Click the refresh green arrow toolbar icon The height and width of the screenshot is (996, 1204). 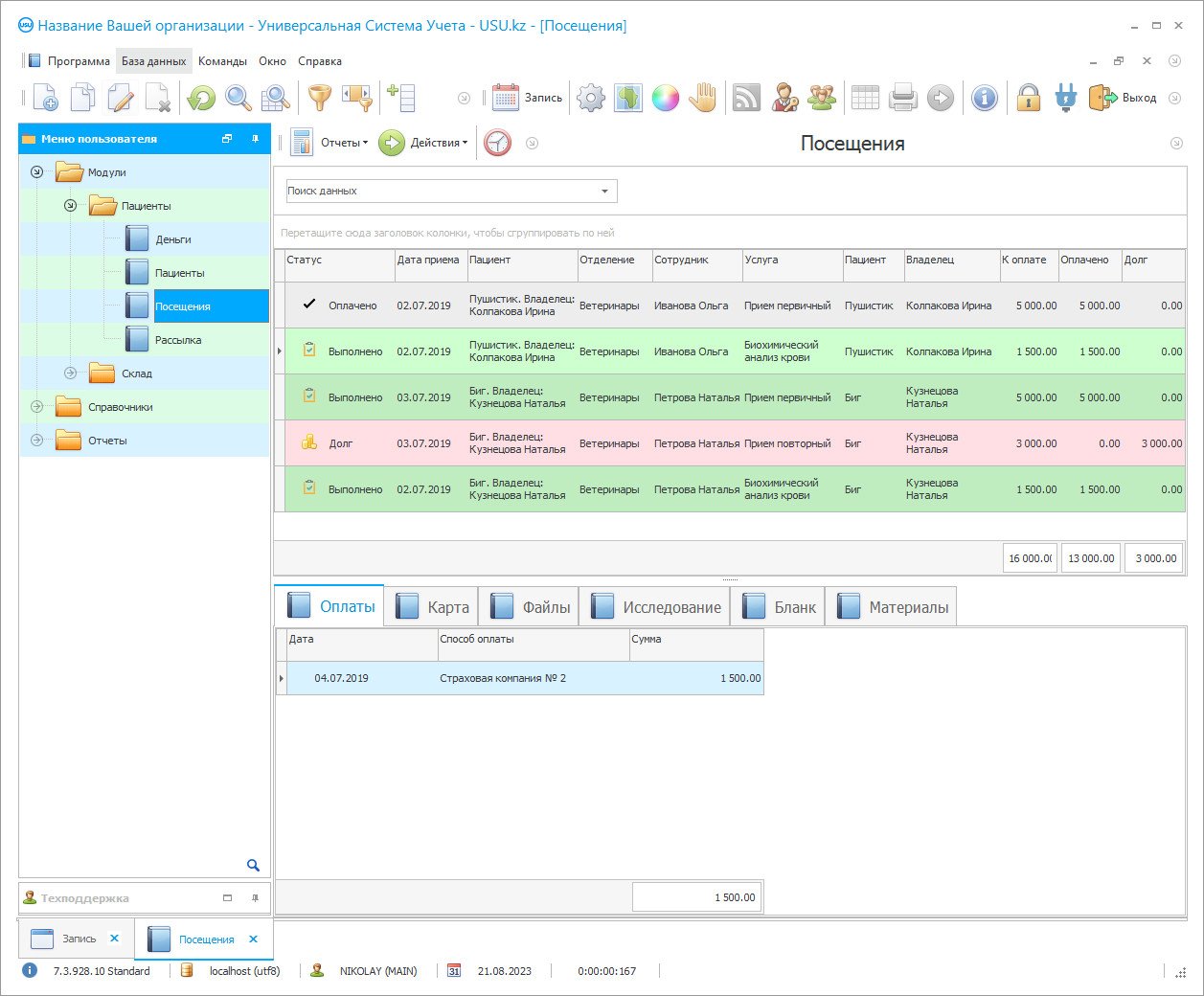201,98
